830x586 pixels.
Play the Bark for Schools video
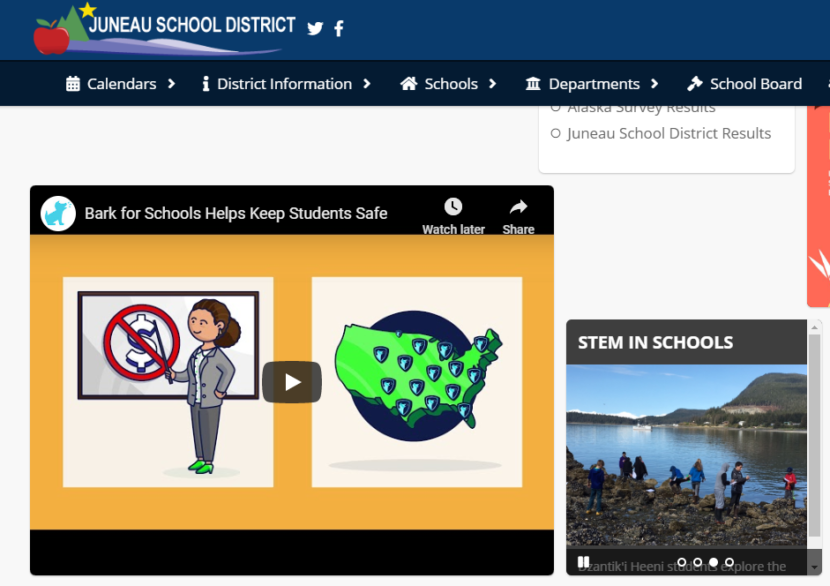click(x=291, y=382)
